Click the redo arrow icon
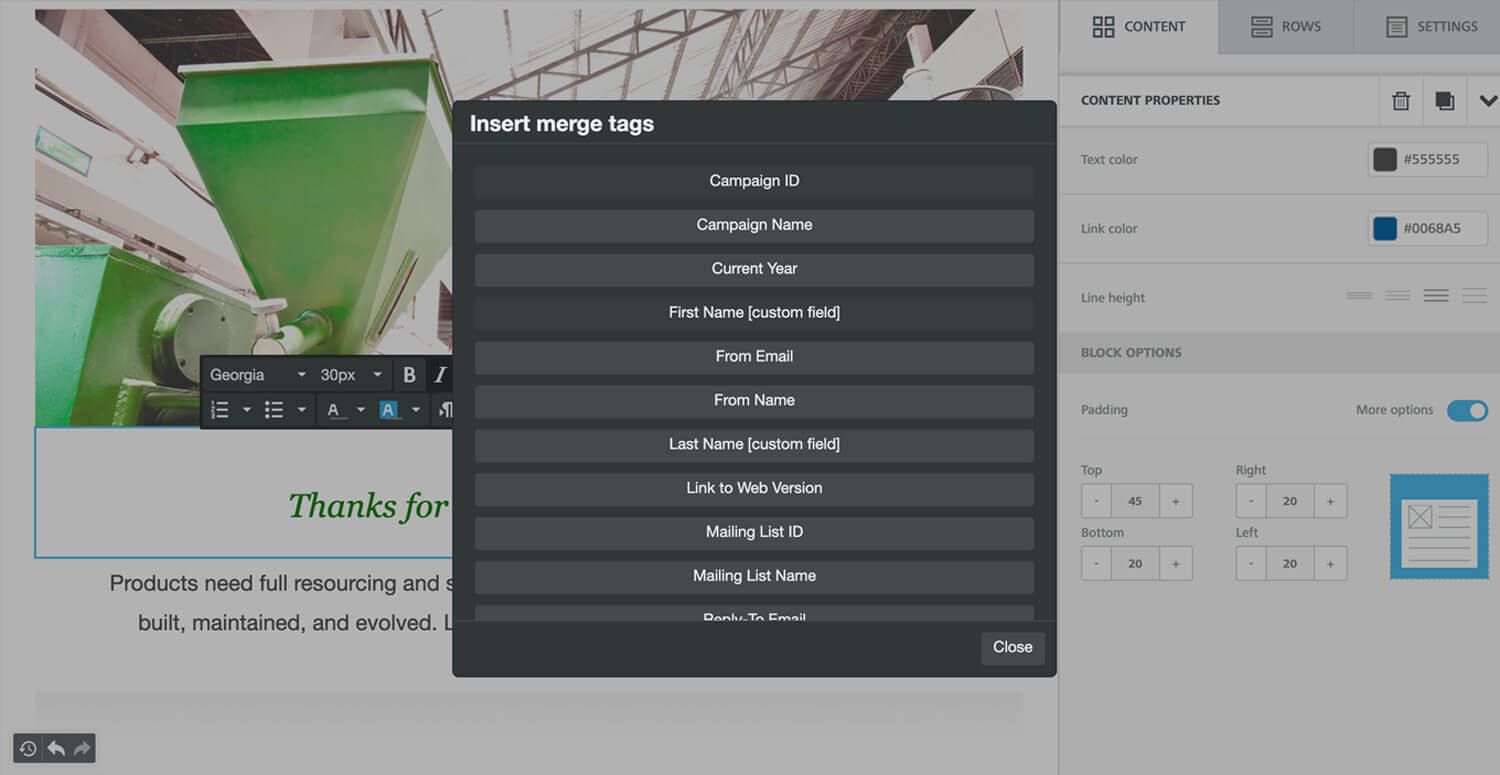 tap(82, 748)
